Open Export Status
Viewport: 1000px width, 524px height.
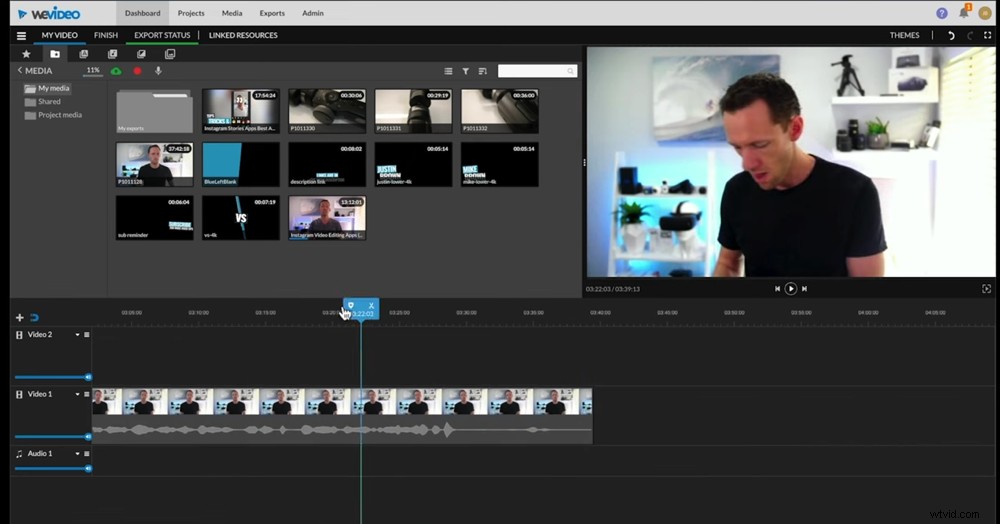pyautogui.click(x=162, y=36)
